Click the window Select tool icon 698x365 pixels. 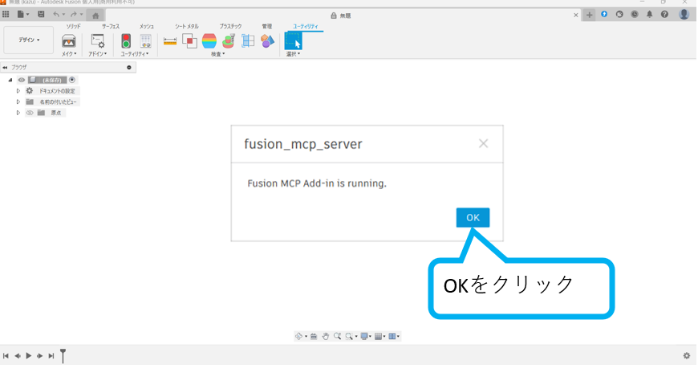293,41
